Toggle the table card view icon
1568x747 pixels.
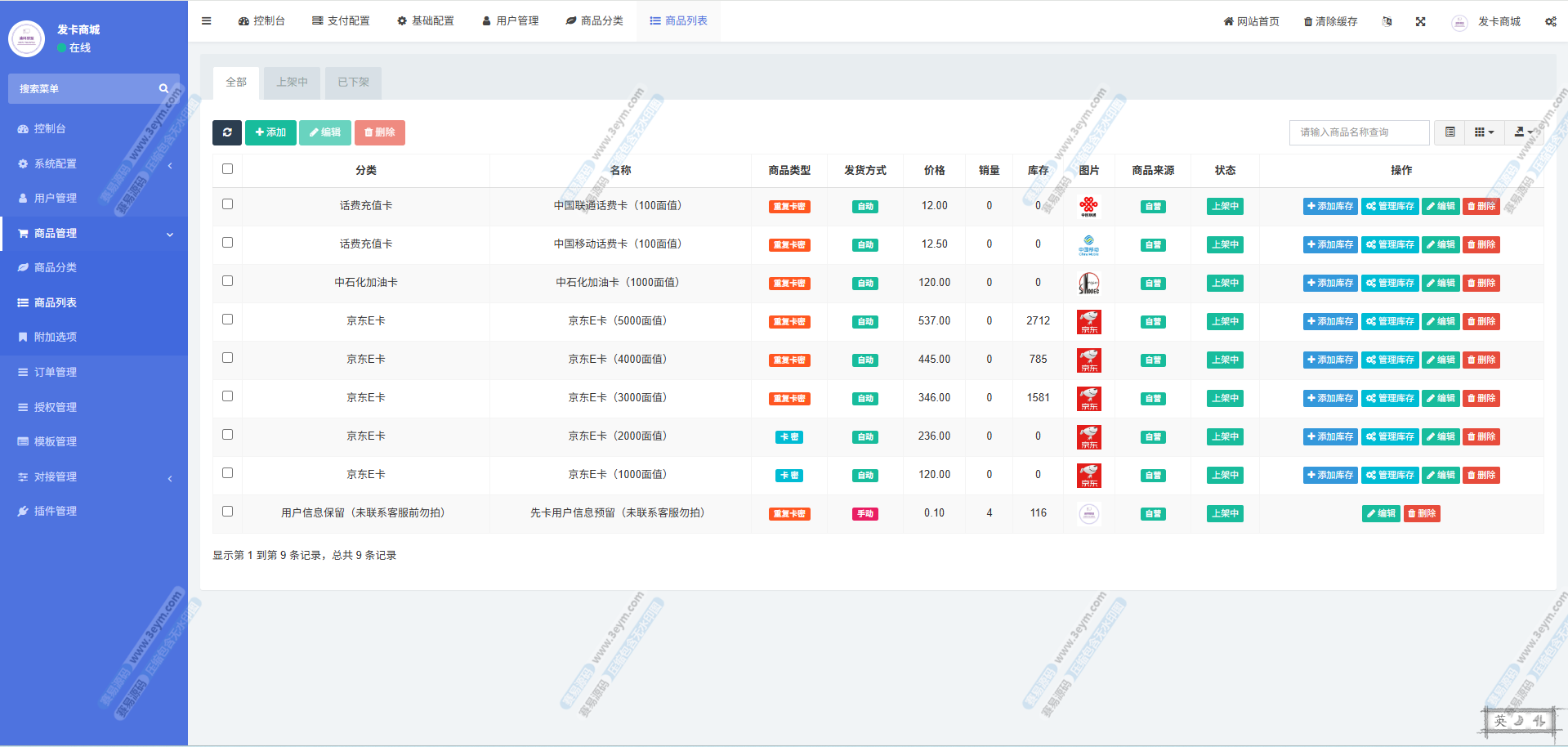click(1450, 132)
